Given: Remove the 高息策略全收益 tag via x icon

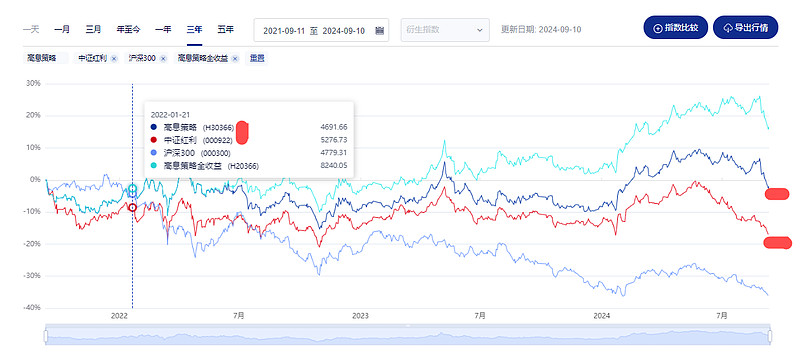Looking at the screenshot, I should point(235,59).
